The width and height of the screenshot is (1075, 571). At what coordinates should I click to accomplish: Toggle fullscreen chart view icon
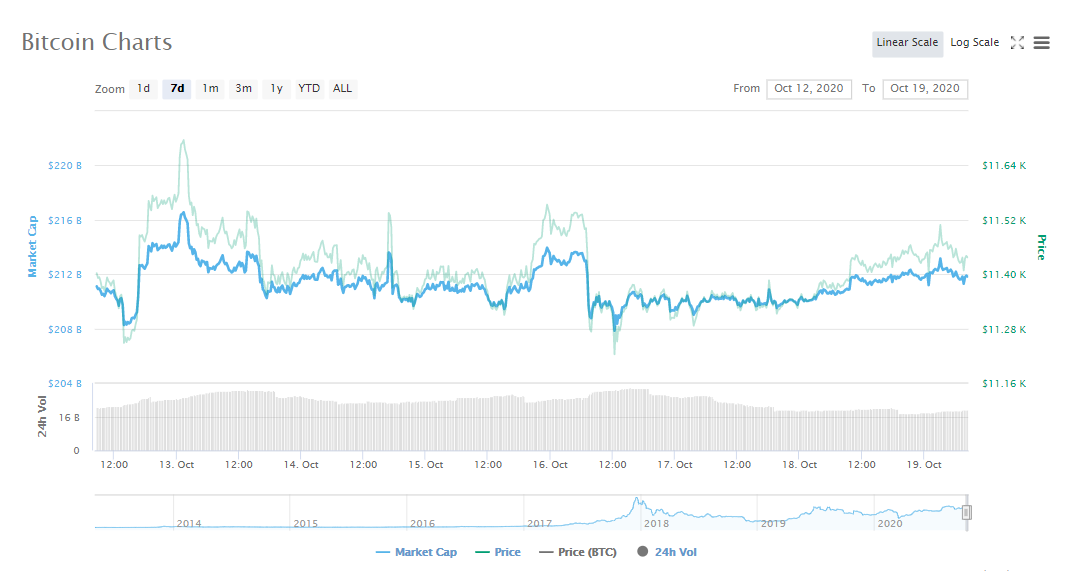point(1017,42)
